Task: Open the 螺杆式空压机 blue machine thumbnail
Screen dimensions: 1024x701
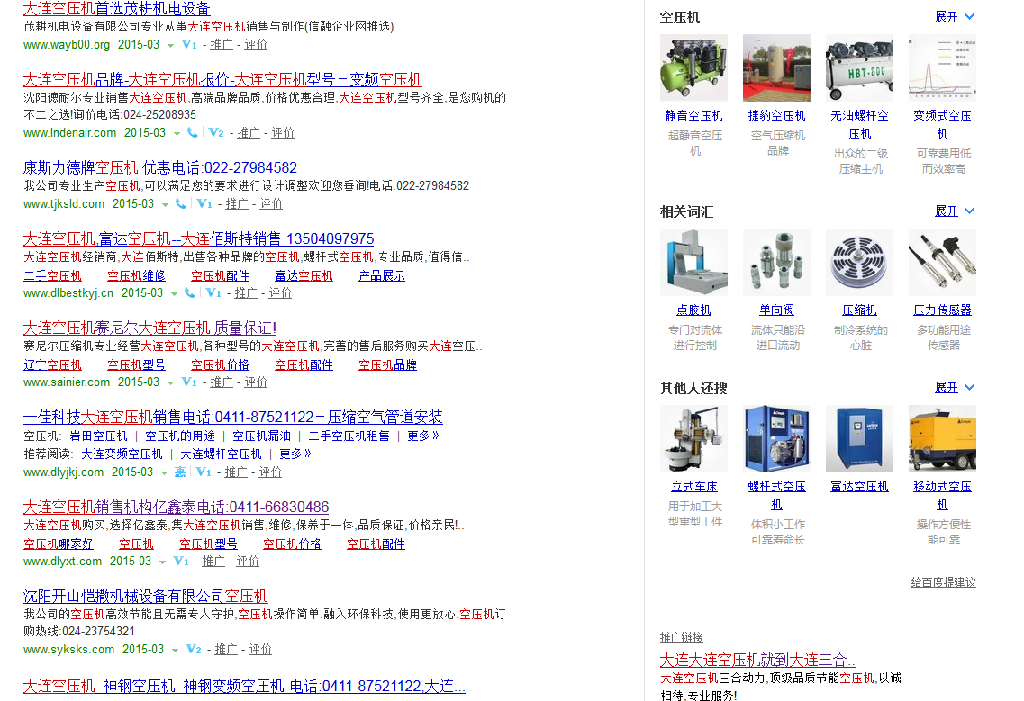Action: [776, 438]
